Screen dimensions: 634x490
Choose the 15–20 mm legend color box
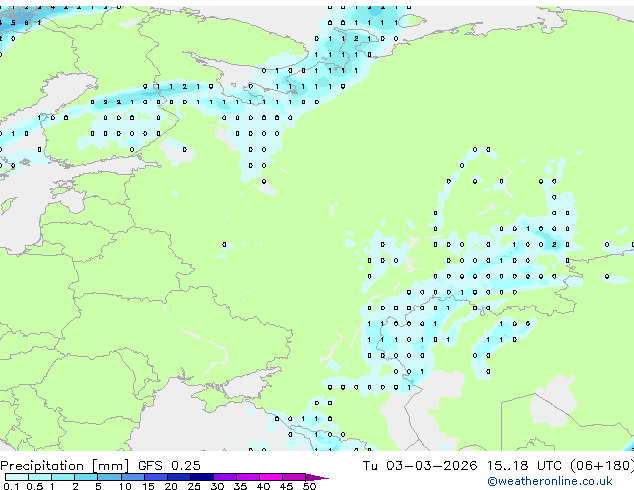156,477
